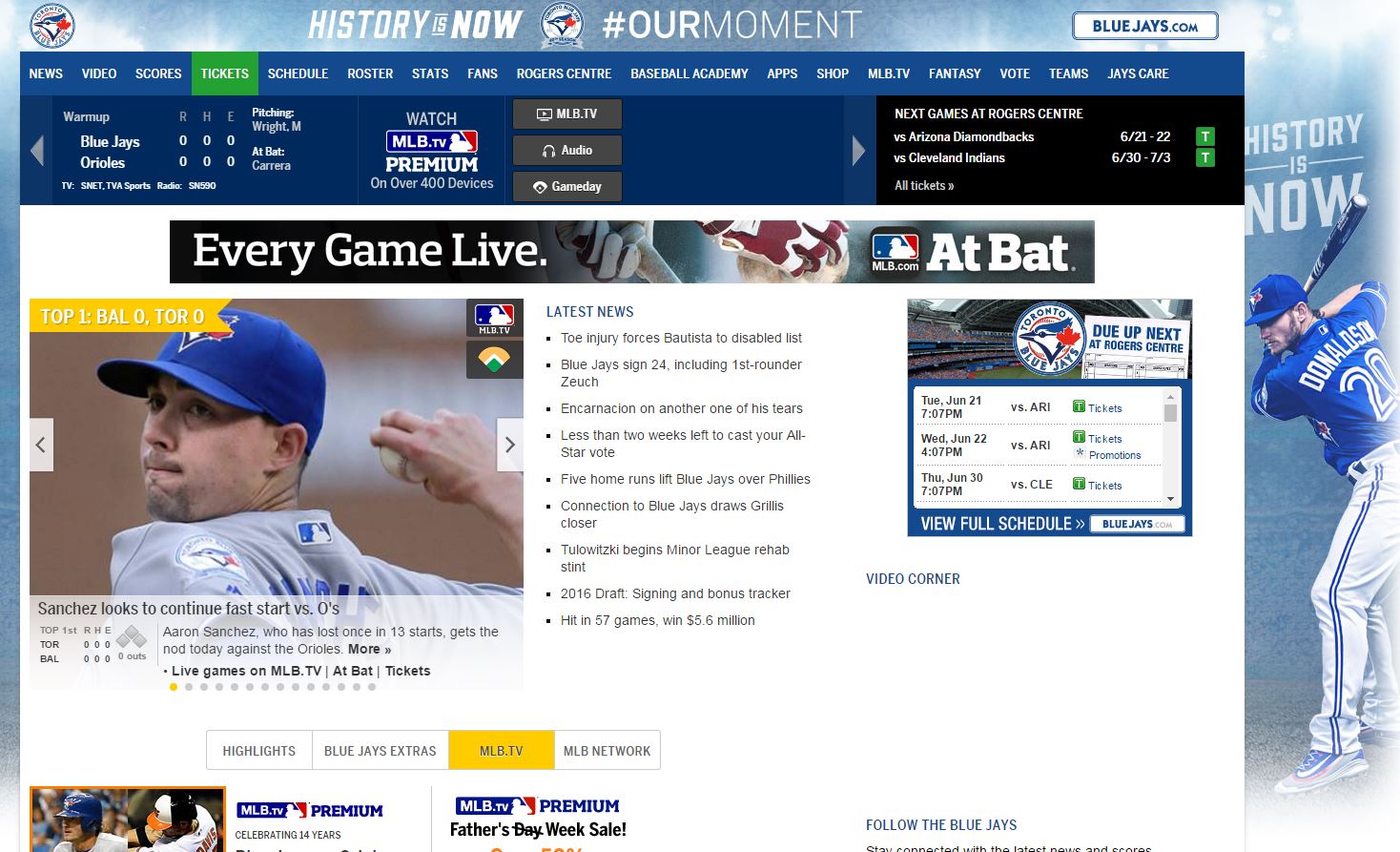Open Tulowitzki begins Minor League rehab stint
Image resolution: width=1400 pixels, height=852 pixels.
click(675, 558)
